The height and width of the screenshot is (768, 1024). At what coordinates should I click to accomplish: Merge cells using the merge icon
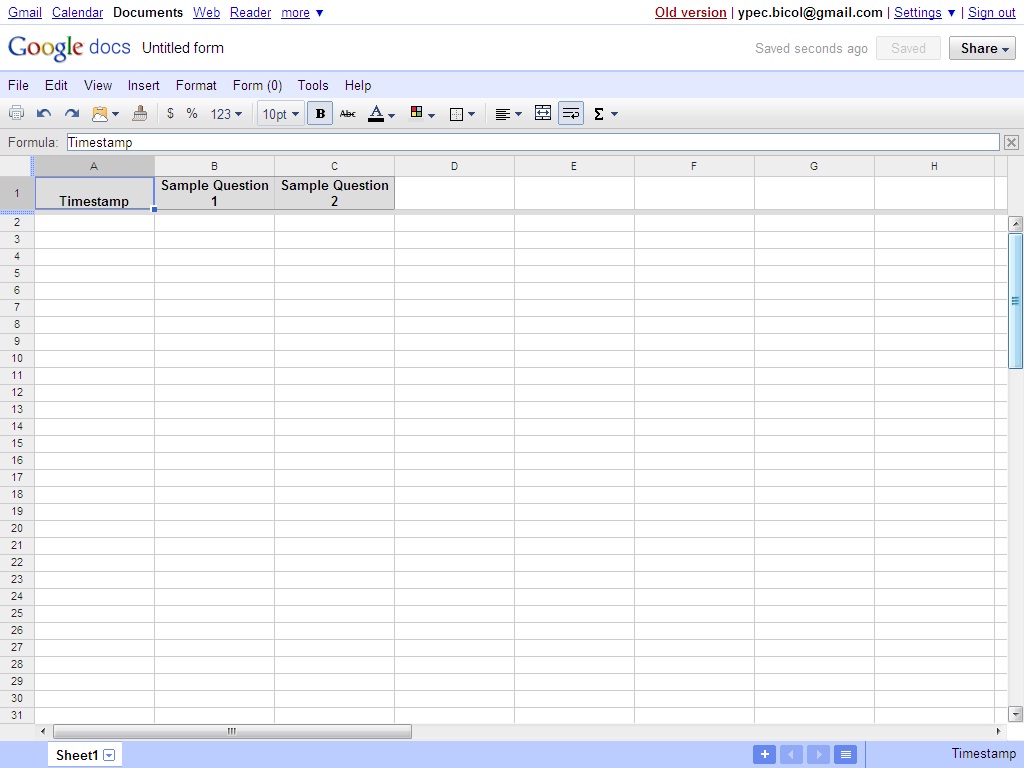click(x=543, y=113)
